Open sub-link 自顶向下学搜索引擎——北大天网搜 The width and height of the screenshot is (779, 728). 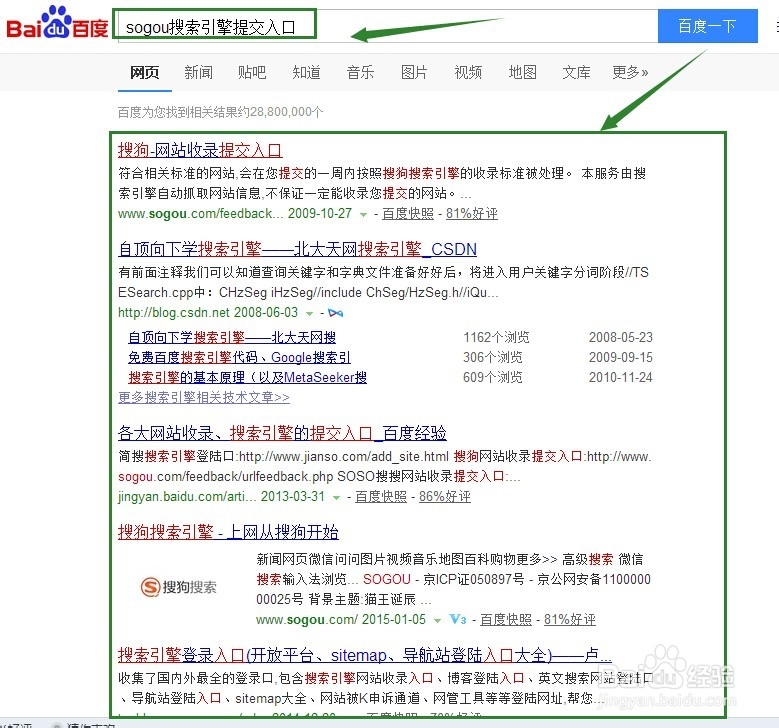tap(232, 337)
